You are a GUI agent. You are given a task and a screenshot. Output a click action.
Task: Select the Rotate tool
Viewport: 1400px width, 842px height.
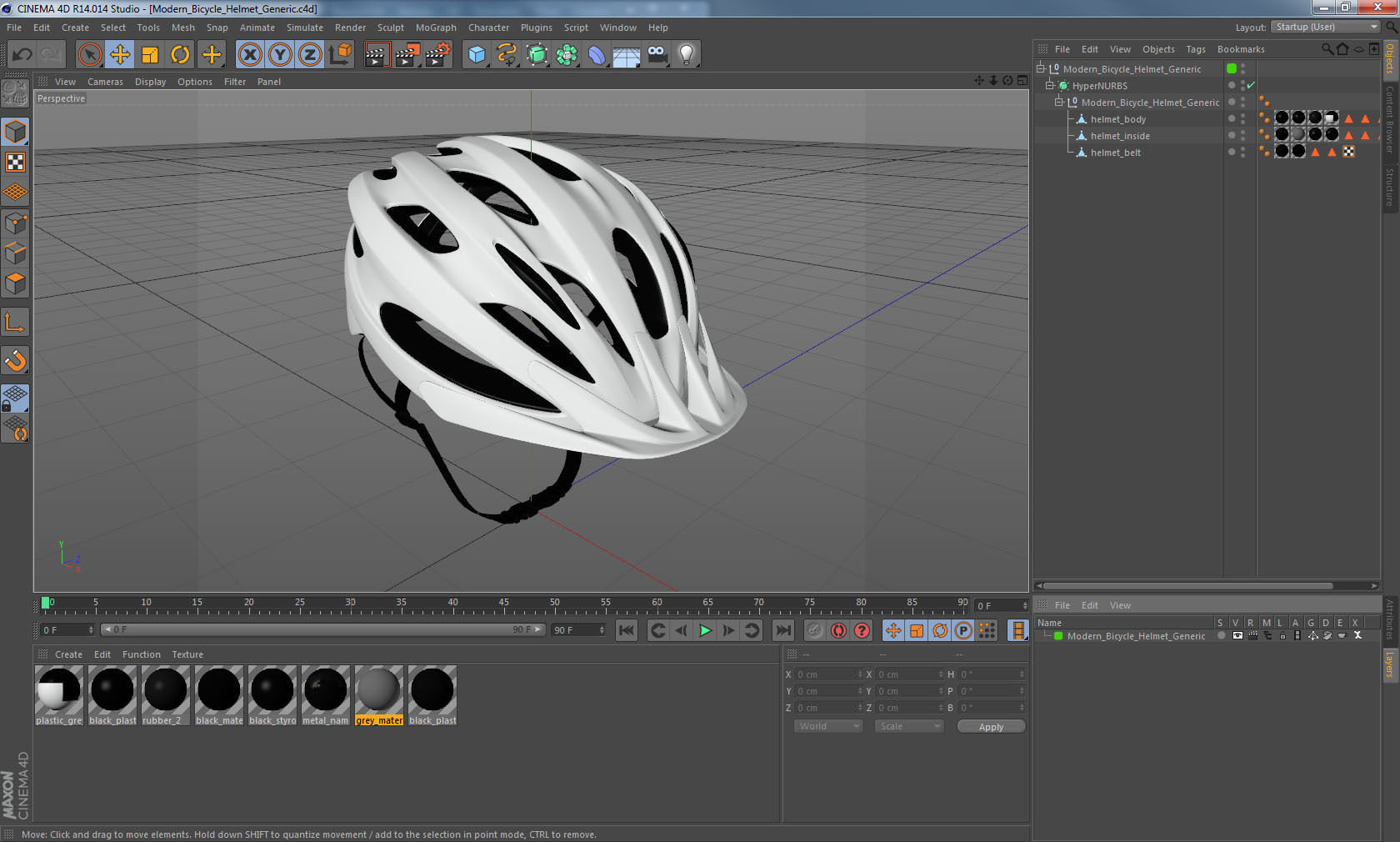[180, 55]
